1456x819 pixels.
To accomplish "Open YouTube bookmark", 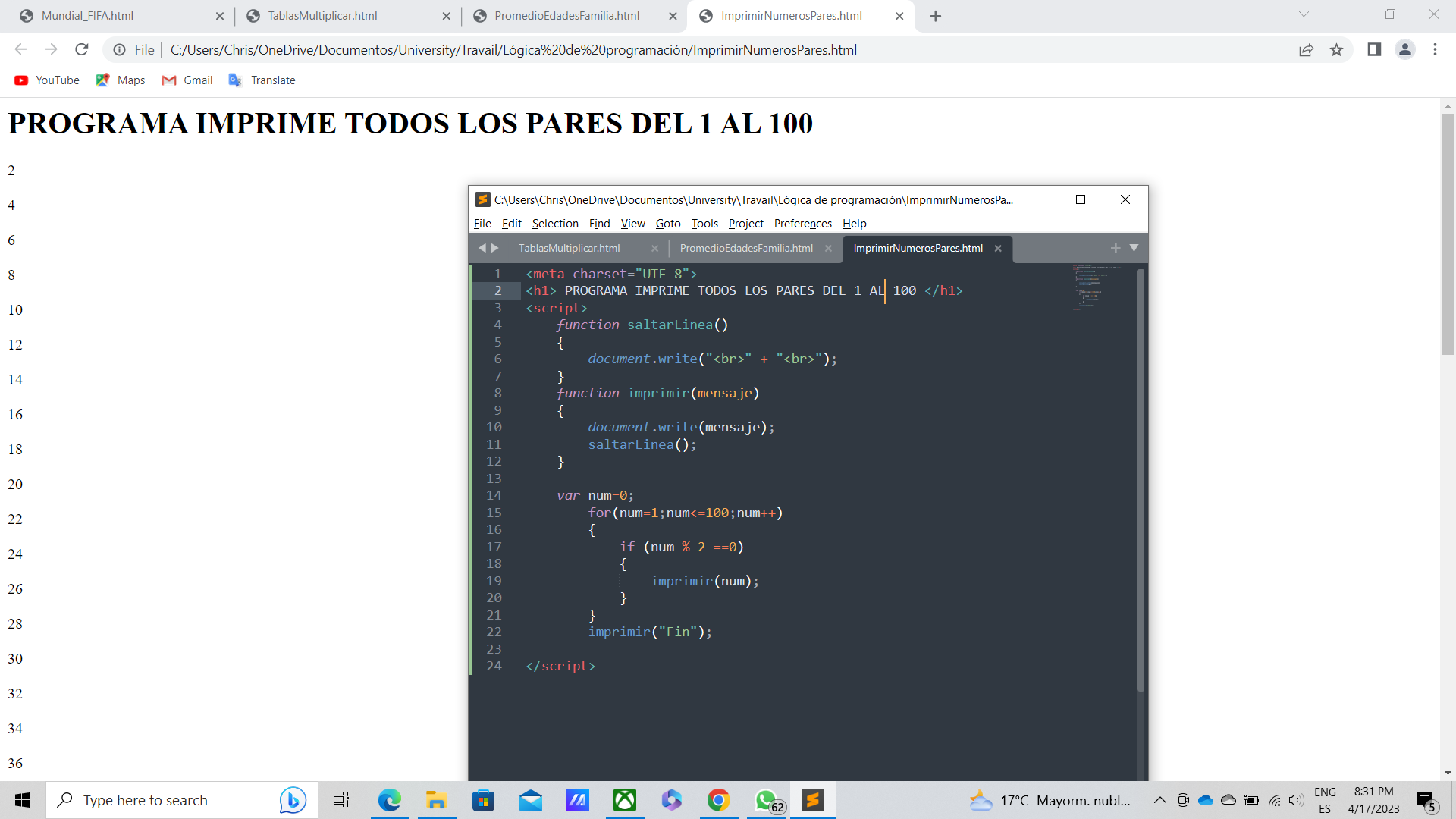I will [47, 80].
